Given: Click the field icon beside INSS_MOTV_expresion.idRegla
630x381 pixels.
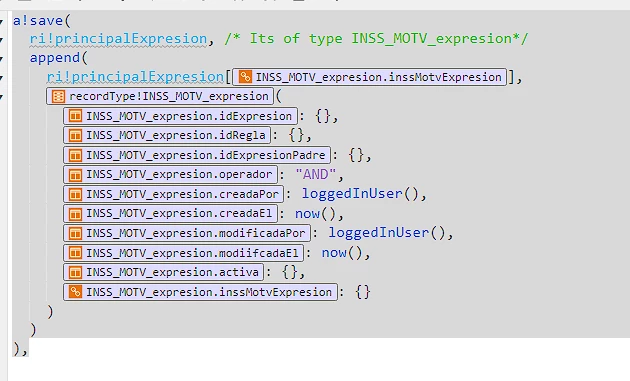Looking at the screenshot, I should point(75,135).
